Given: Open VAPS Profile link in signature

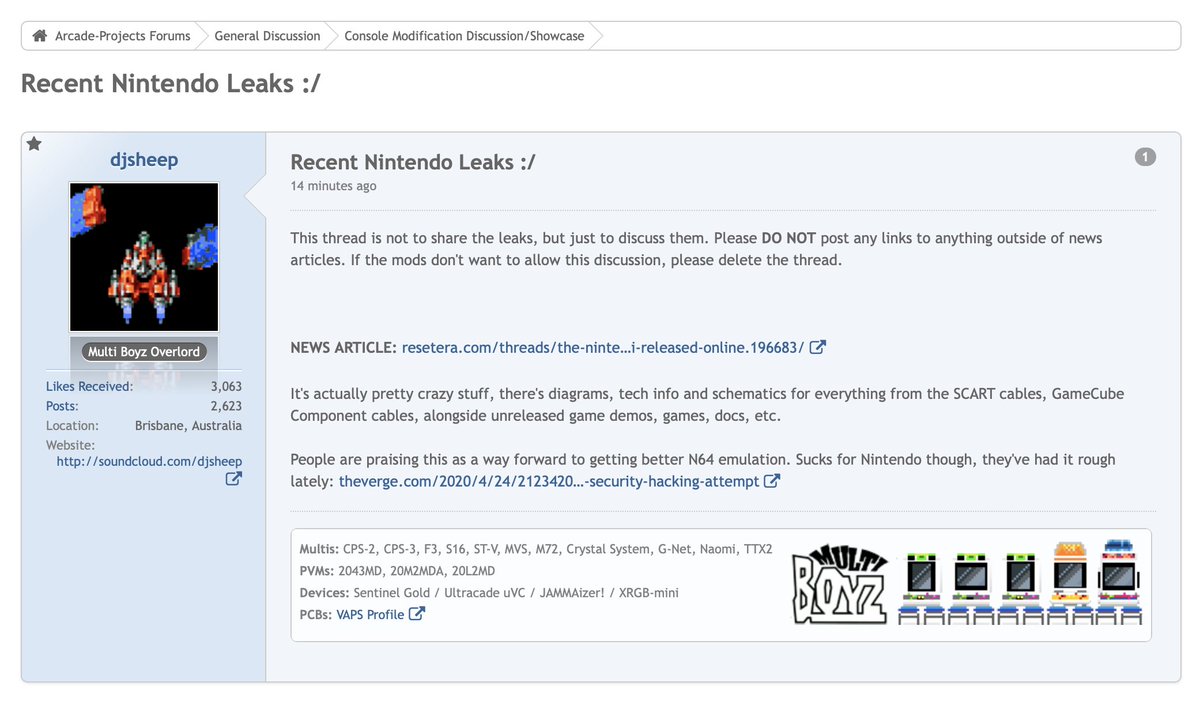Looking at the screenshot, I should [370, 614].
